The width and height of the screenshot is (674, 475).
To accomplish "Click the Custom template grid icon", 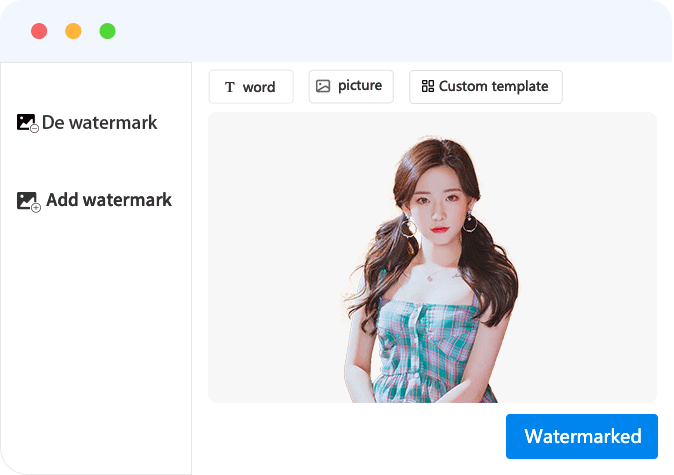I will pos(428,86).
